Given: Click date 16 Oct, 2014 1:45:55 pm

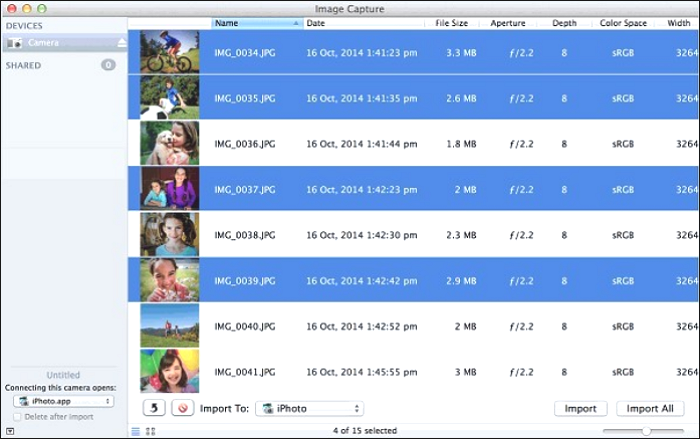Looking at the screenshot, I should 362,372.
